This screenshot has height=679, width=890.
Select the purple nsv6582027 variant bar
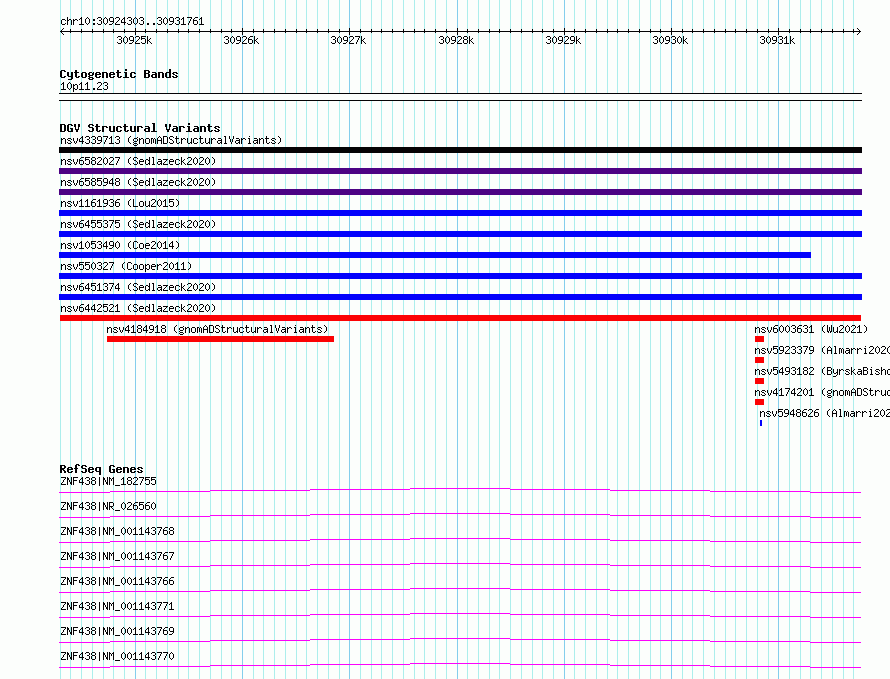(460, 171)
